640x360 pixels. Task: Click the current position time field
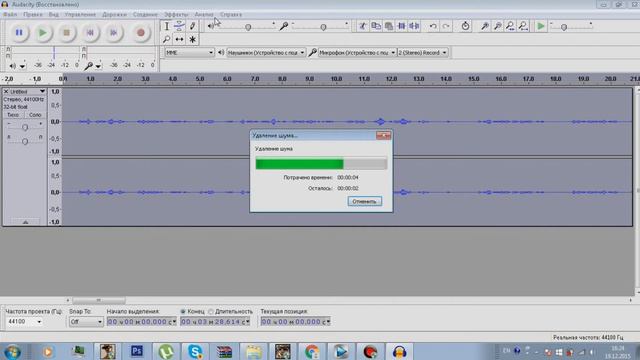pyautogui.click(x=296, y=322)
